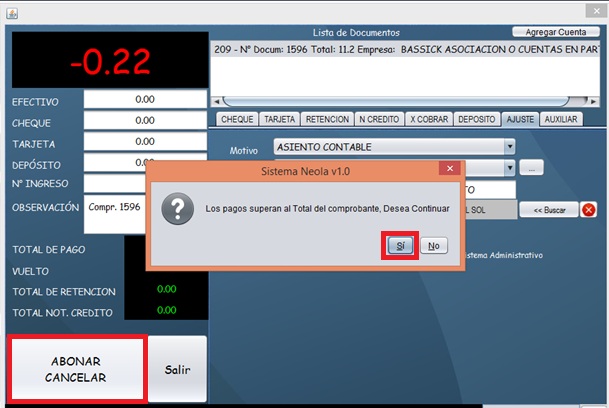Open the second dropdown below Motivo
The image size is (609, 408).
point(510,168)
